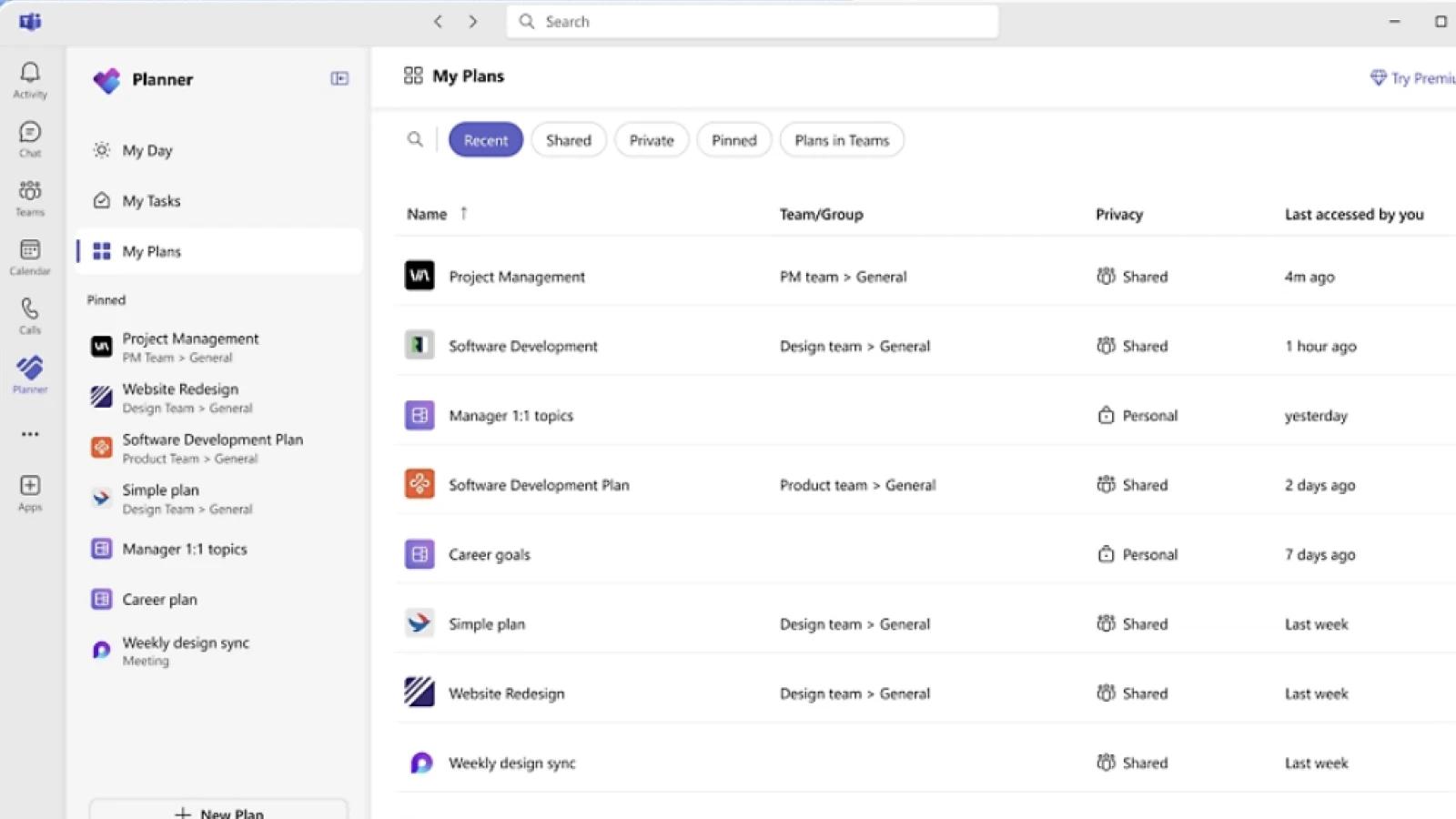Open Calendar in the left rail
This screenshot has width=1456, height=819.
[x=30, y=258]
